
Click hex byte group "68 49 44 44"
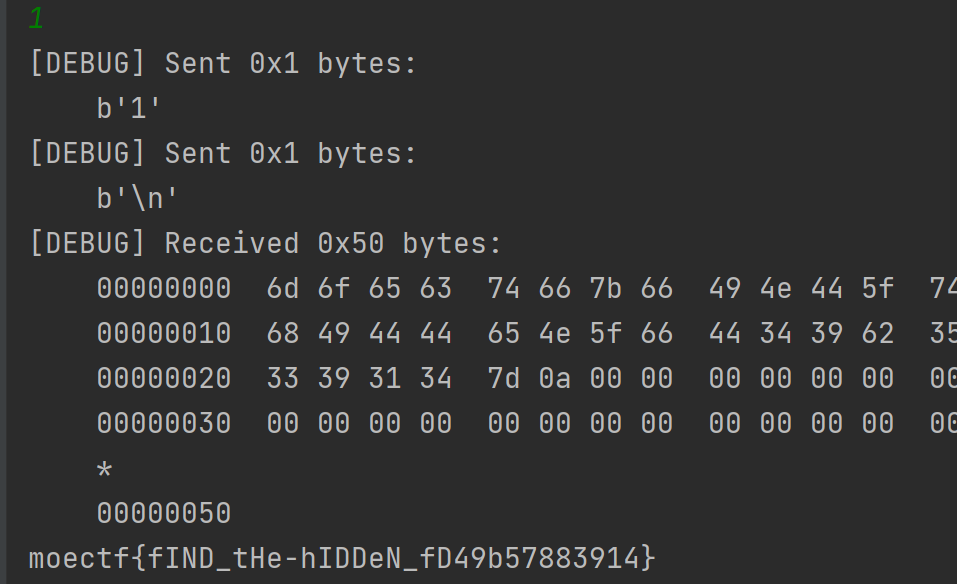click(359, 333)
